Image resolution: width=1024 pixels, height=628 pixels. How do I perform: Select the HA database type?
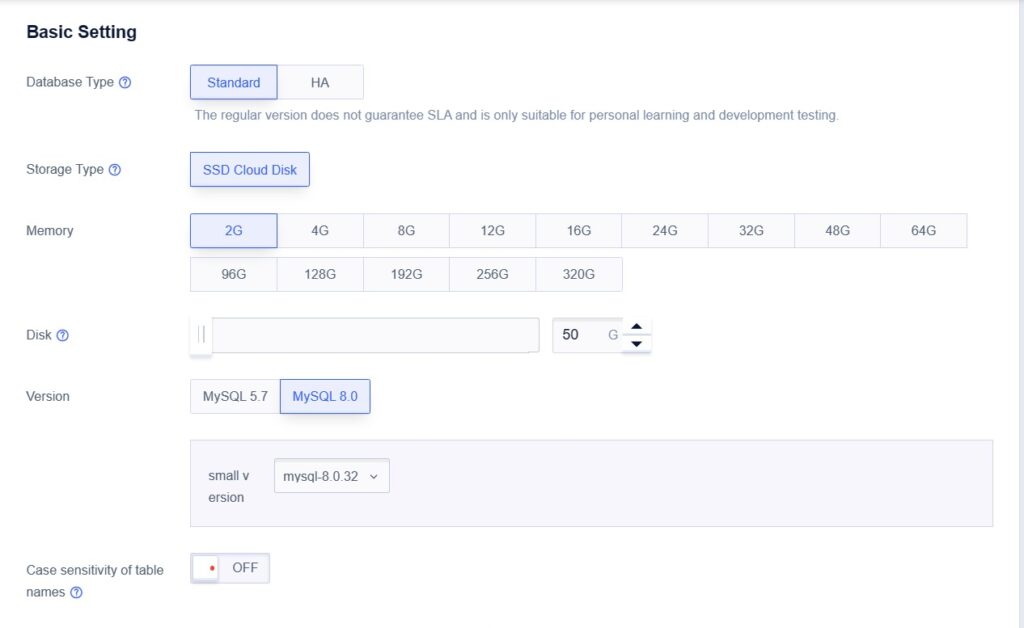tap(320, 82)
